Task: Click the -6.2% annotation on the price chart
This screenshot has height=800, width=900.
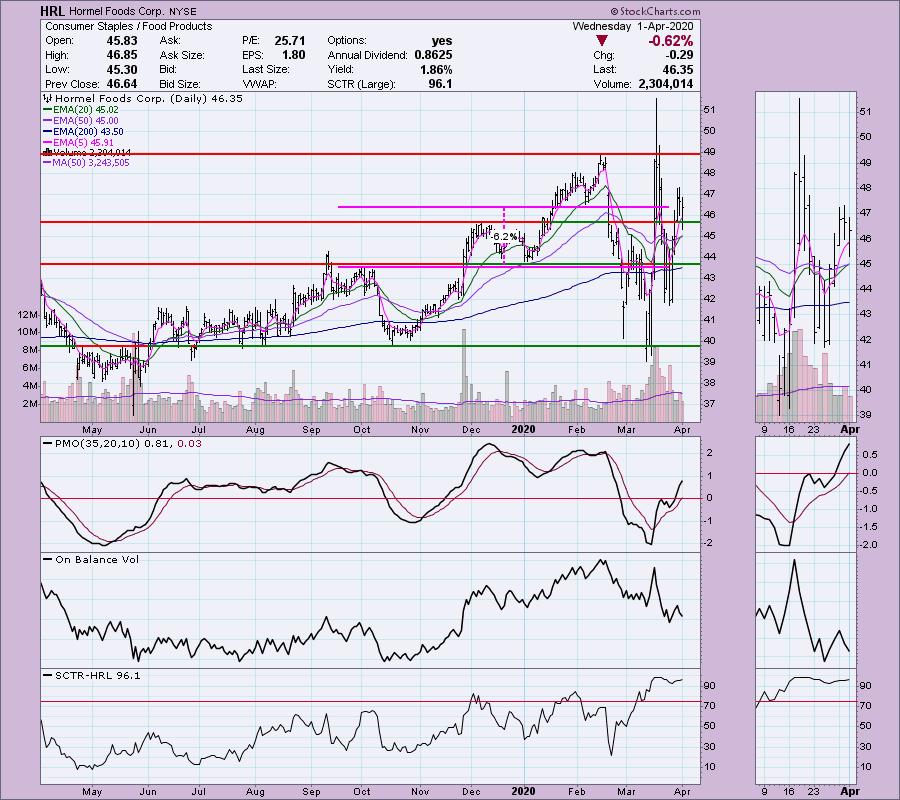Action: coord(504,236)
